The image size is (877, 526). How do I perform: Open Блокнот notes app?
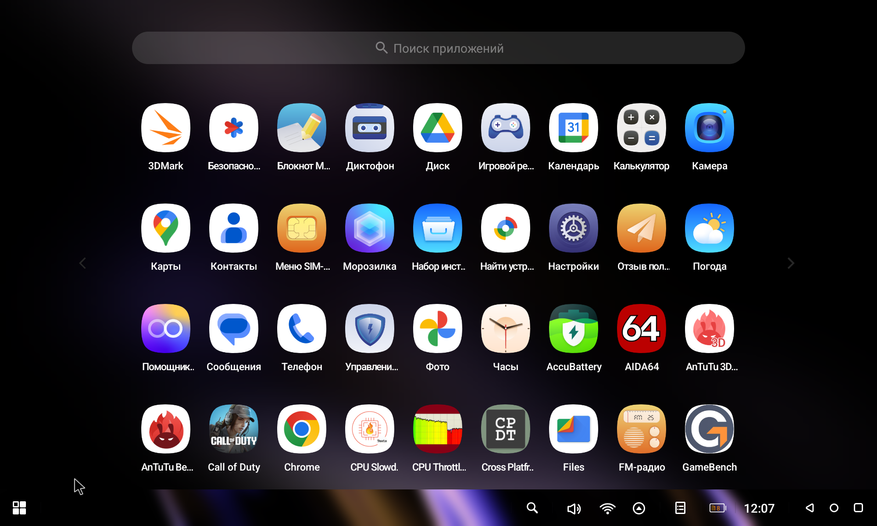click(301, 128)
